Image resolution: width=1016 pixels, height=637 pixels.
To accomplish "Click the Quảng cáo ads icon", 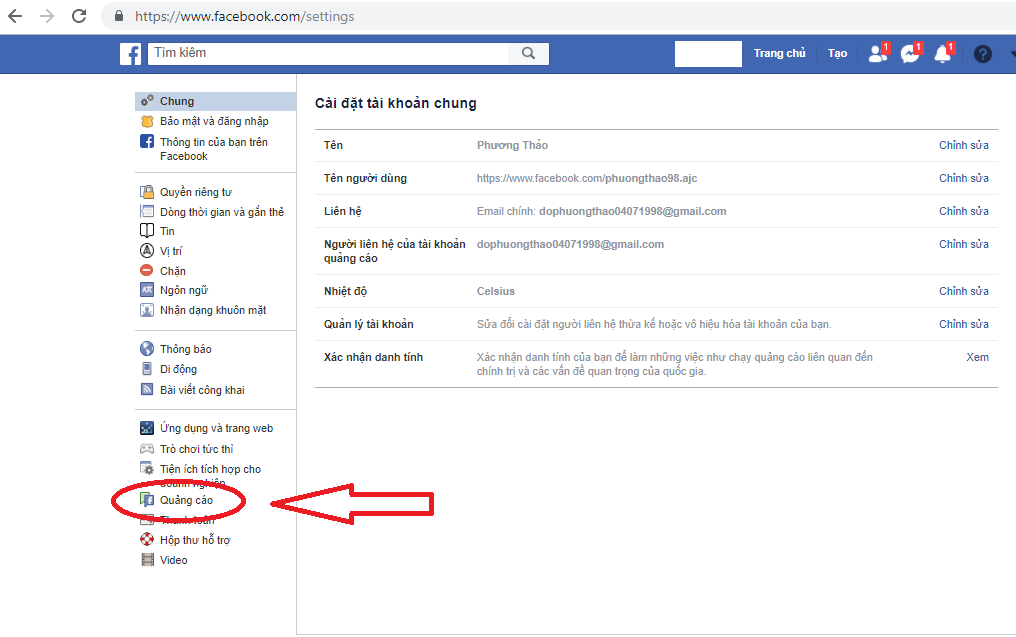I will 147,500.
